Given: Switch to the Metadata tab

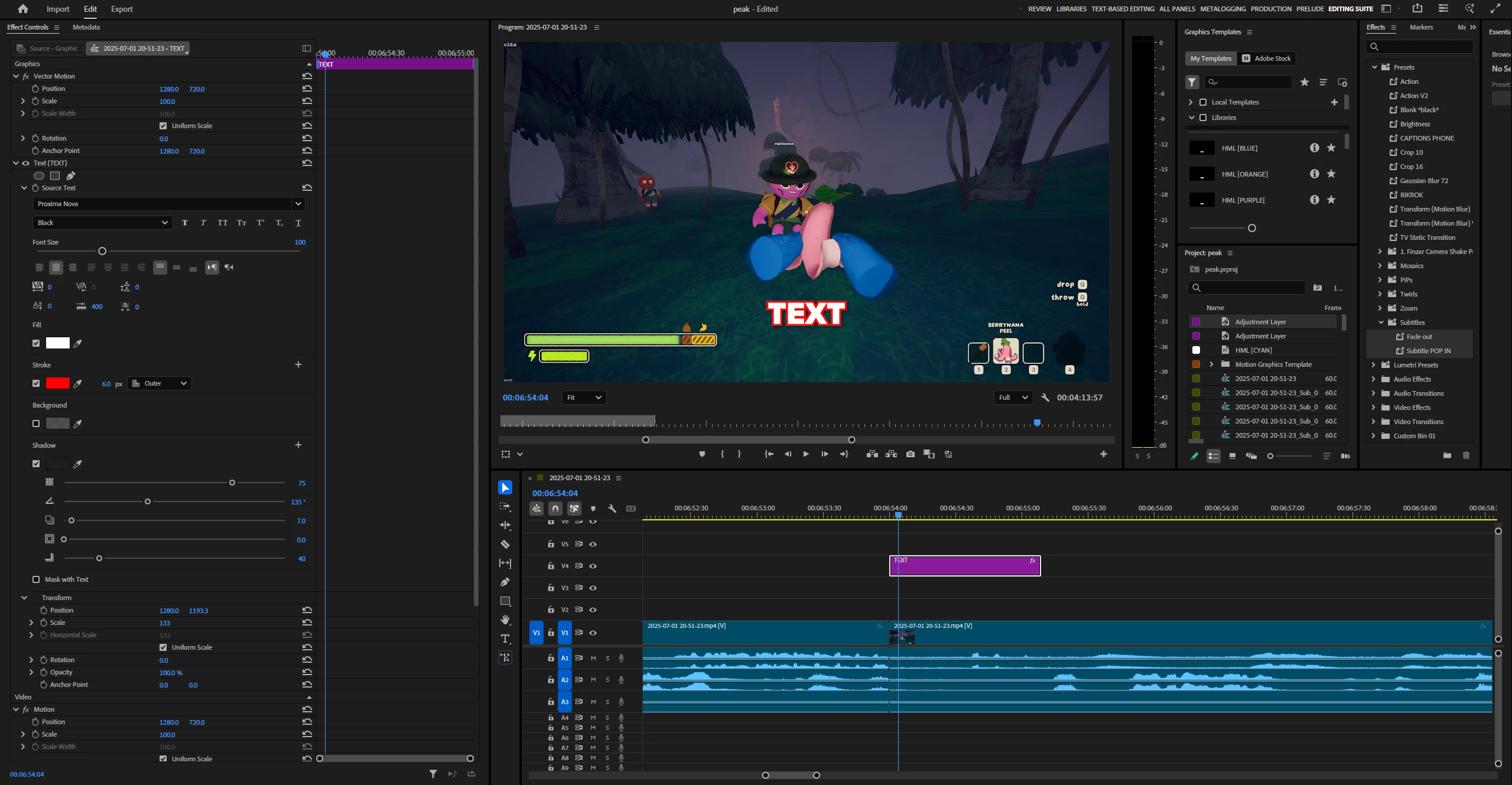Looking at the screenshot, I should (86, 27).
